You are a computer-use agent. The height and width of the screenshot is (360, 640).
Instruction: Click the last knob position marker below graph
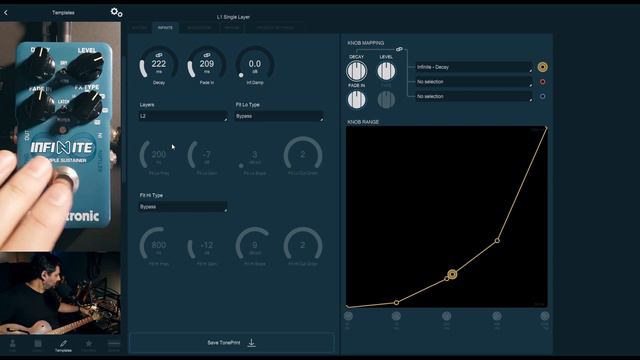(x=545, y=316)
